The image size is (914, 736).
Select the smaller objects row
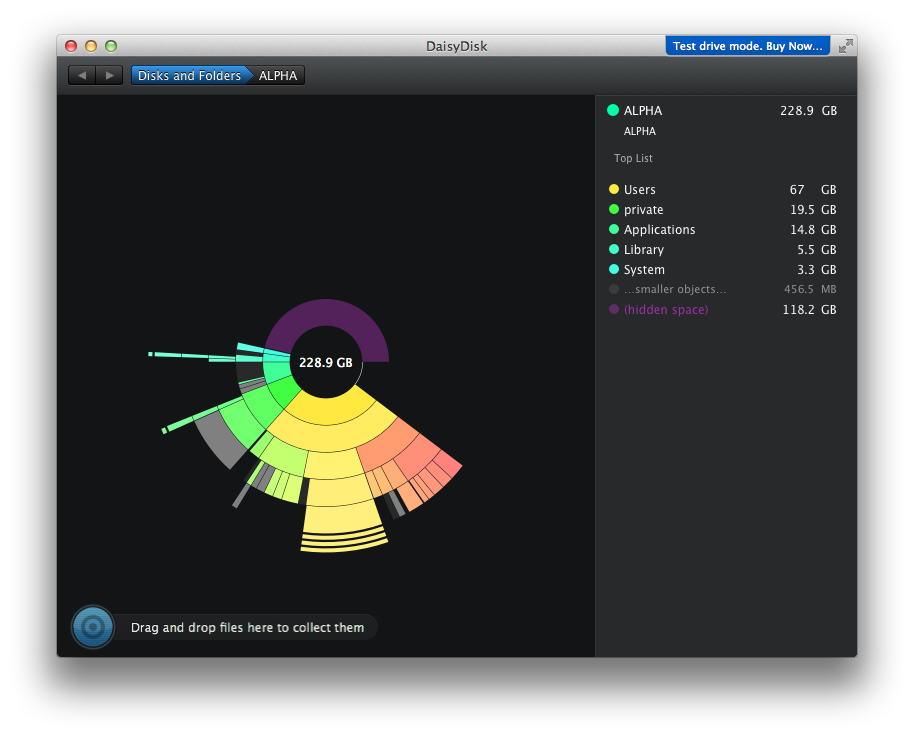pyautogui.click(x=722, y=289)
